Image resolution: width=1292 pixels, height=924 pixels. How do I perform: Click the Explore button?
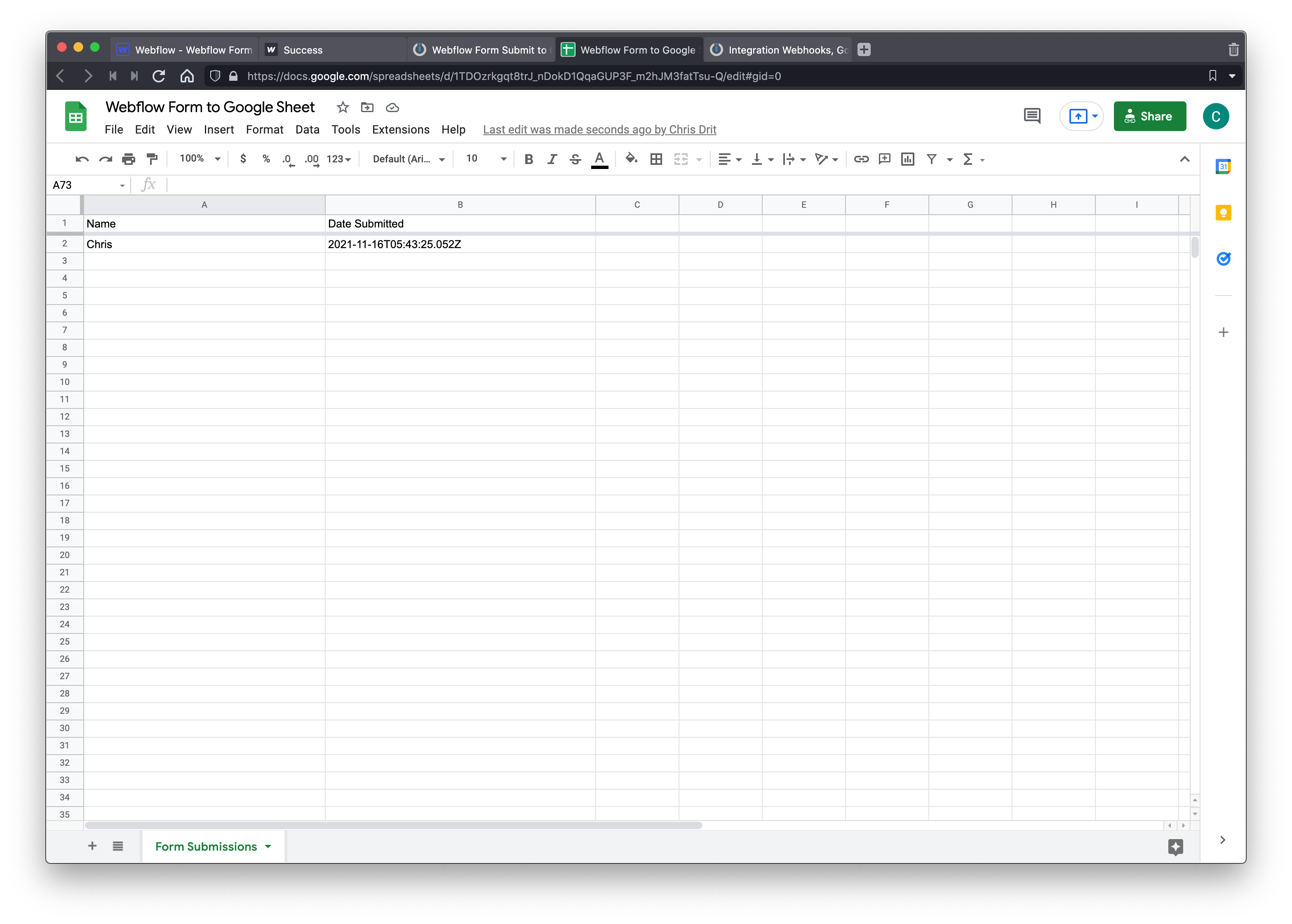[x=1175, y=847]
